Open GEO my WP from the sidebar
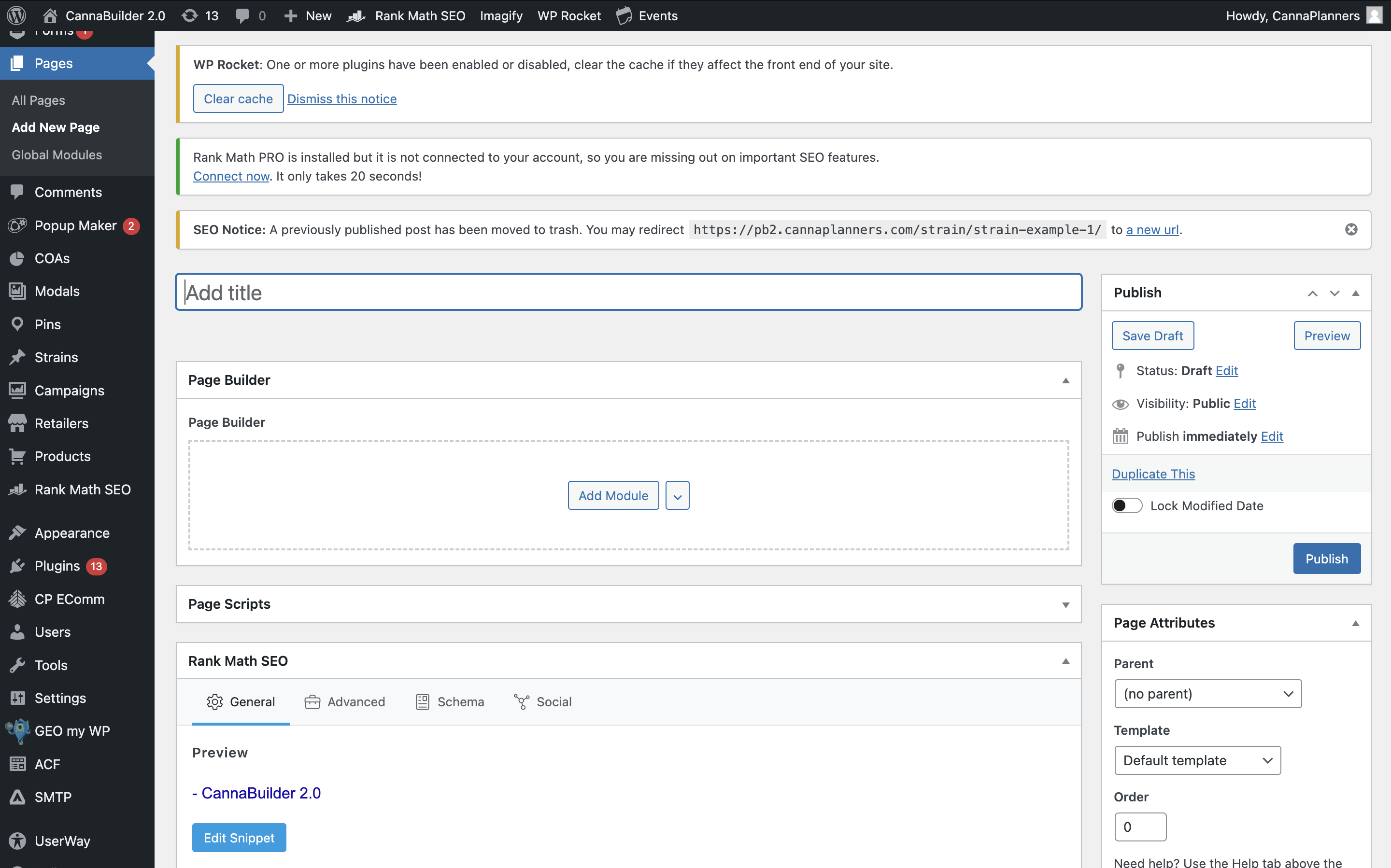Viewport: 1391px width, 868px height. 72,731
